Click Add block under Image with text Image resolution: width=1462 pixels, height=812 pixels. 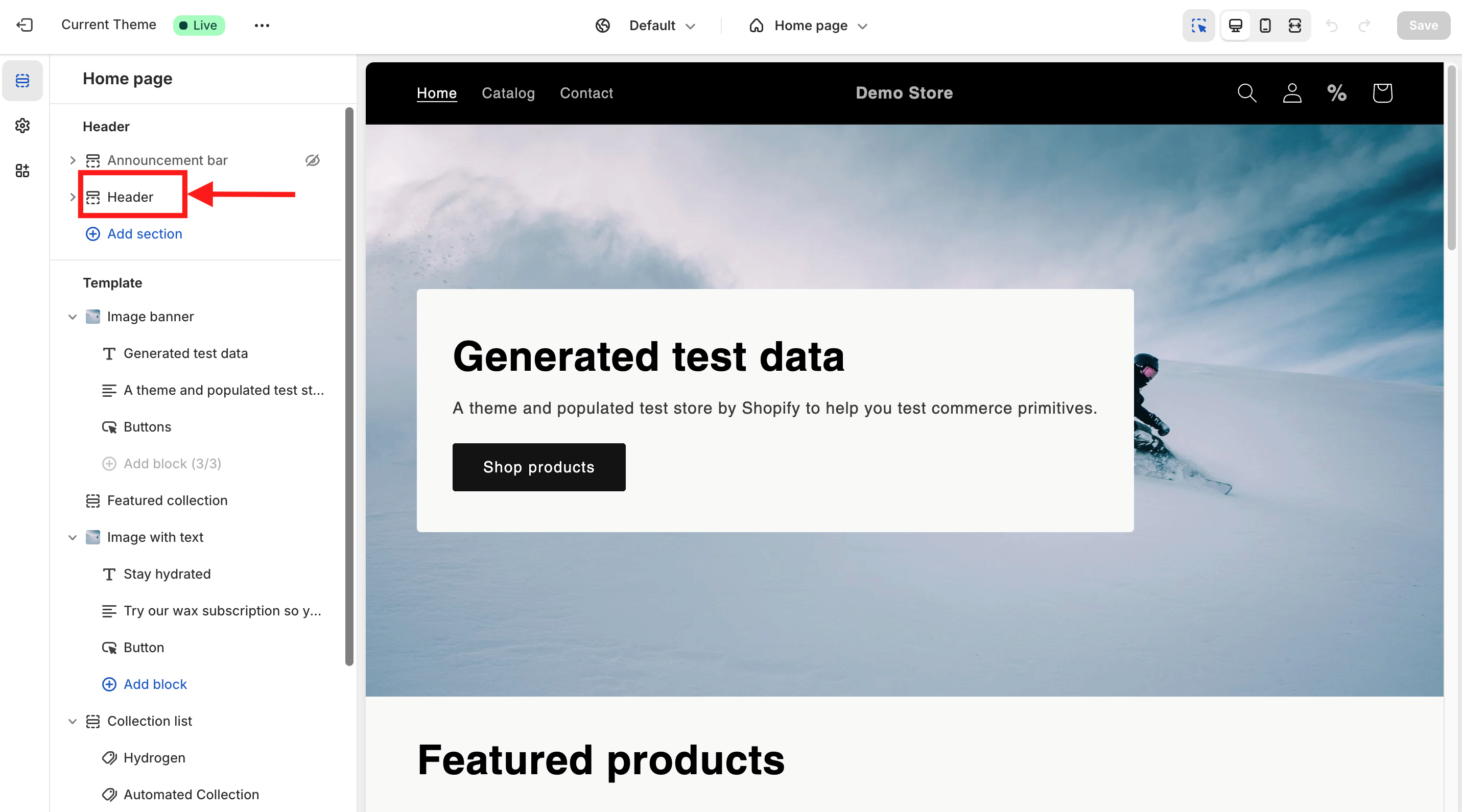coord(145,684)
